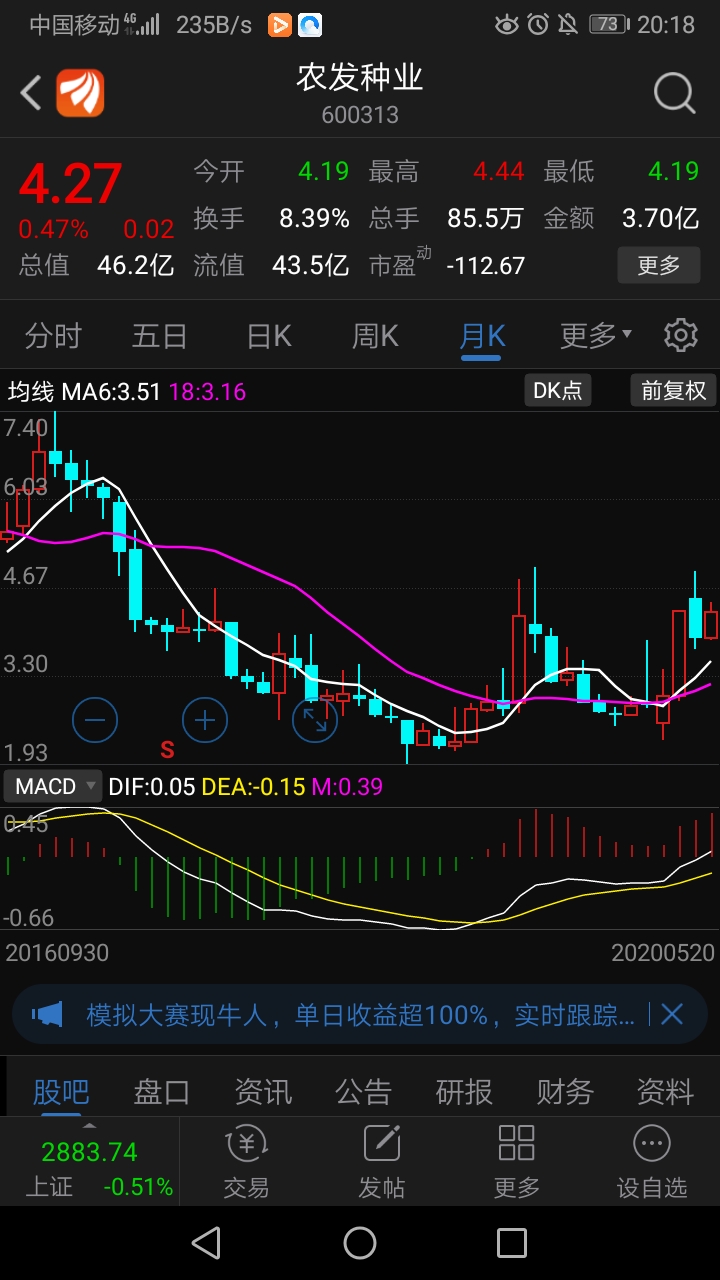Open the 研报 research reports tab
This screenshot has height=1280, width=720.
click(464, 1091)
